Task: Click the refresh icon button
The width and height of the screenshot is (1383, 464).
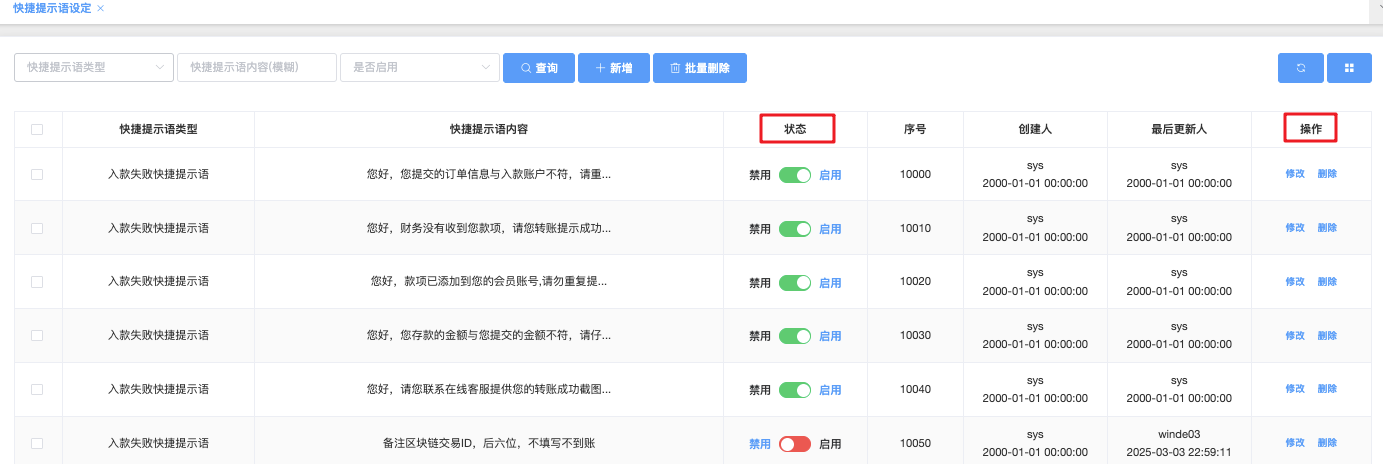Action: [1300, 68]
